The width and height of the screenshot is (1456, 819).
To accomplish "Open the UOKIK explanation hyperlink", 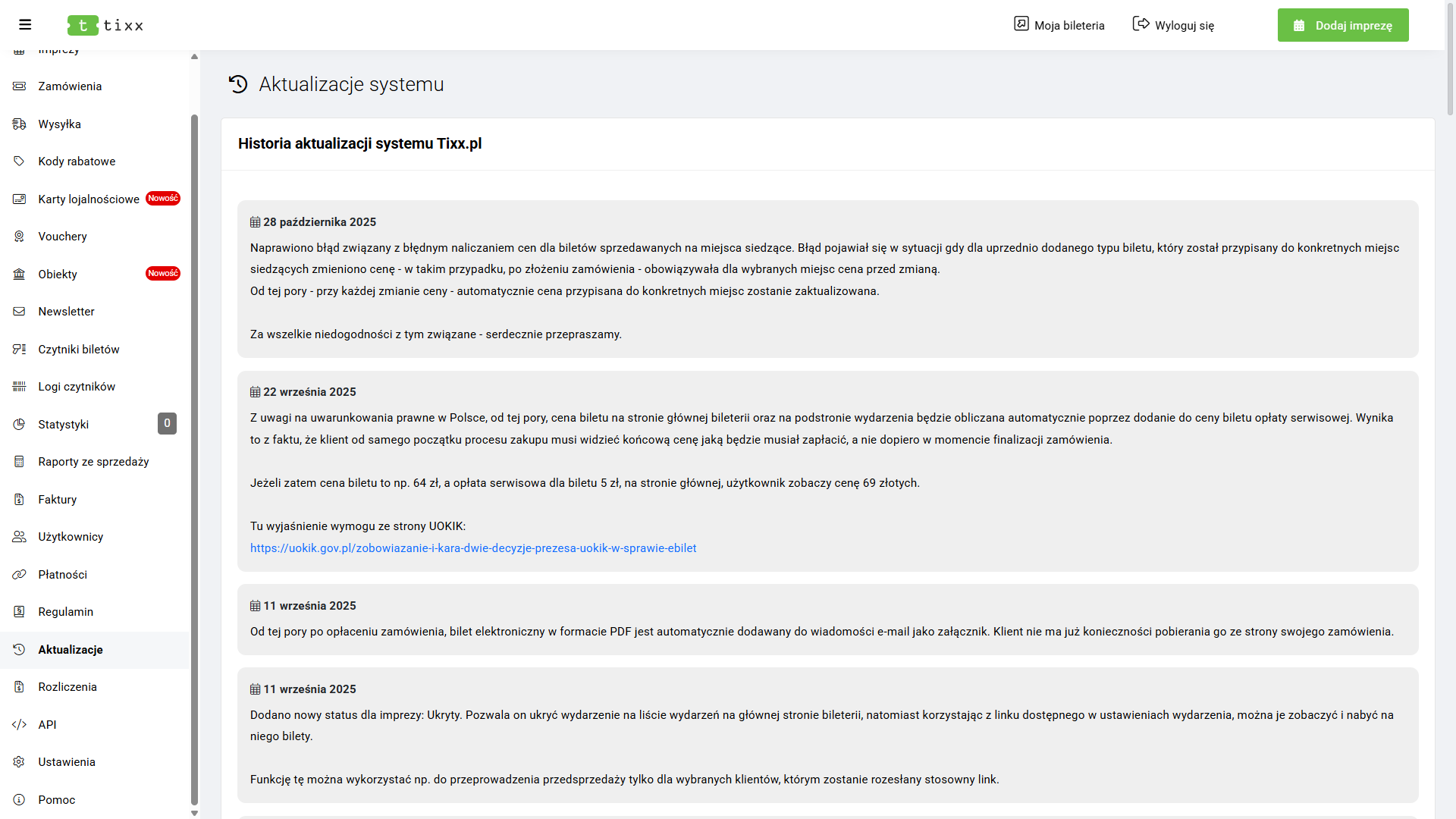I will pos(473,548).
